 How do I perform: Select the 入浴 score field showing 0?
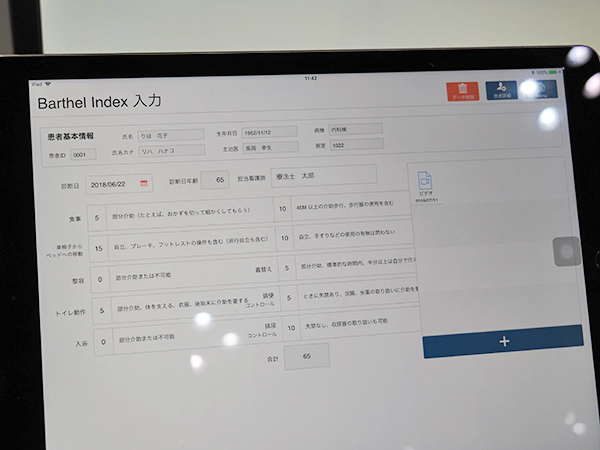point(103,342)
